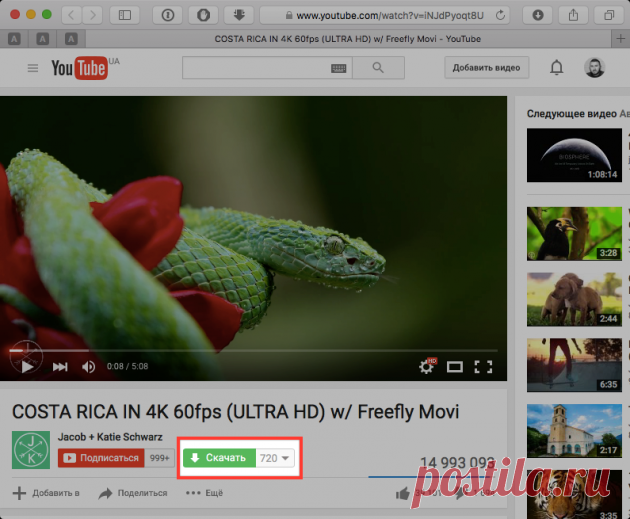Enter fullscreen mode in the player
Viewport: 630px width, 519px height.
[483, 367]
